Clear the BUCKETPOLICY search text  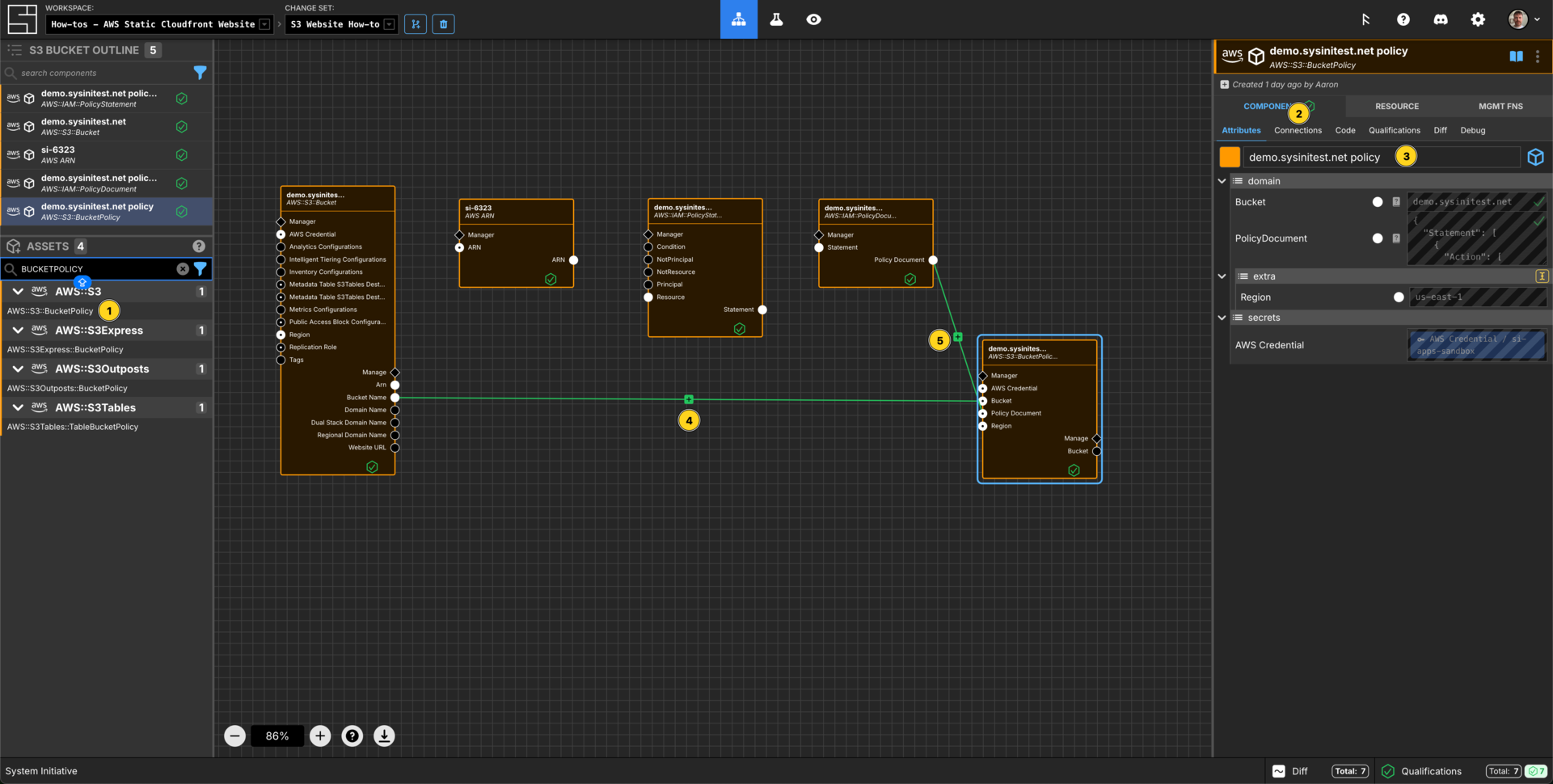(183, 268)
